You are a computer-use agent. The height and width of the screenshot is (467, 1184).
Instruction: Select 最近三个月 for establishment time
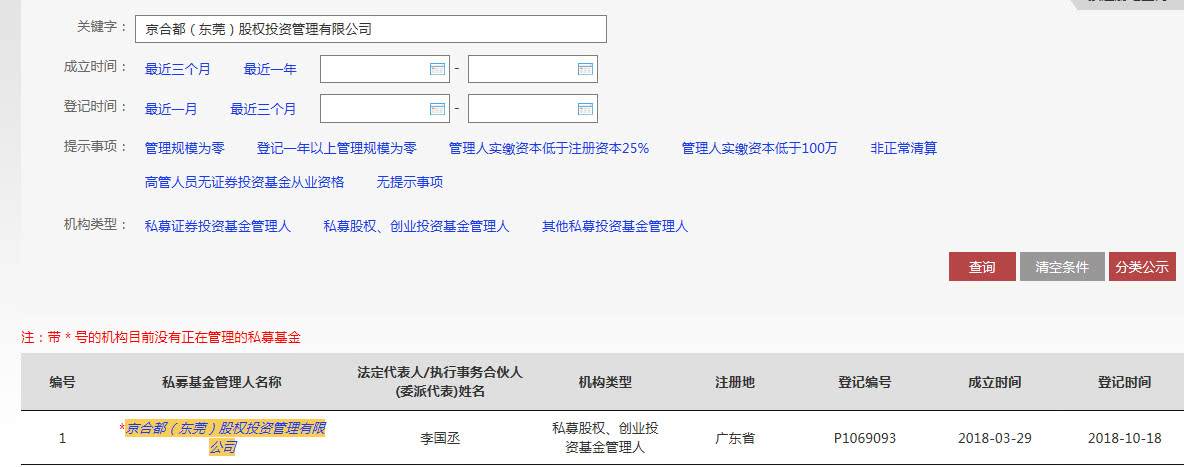pyautogui.click(x=178, y=69)
